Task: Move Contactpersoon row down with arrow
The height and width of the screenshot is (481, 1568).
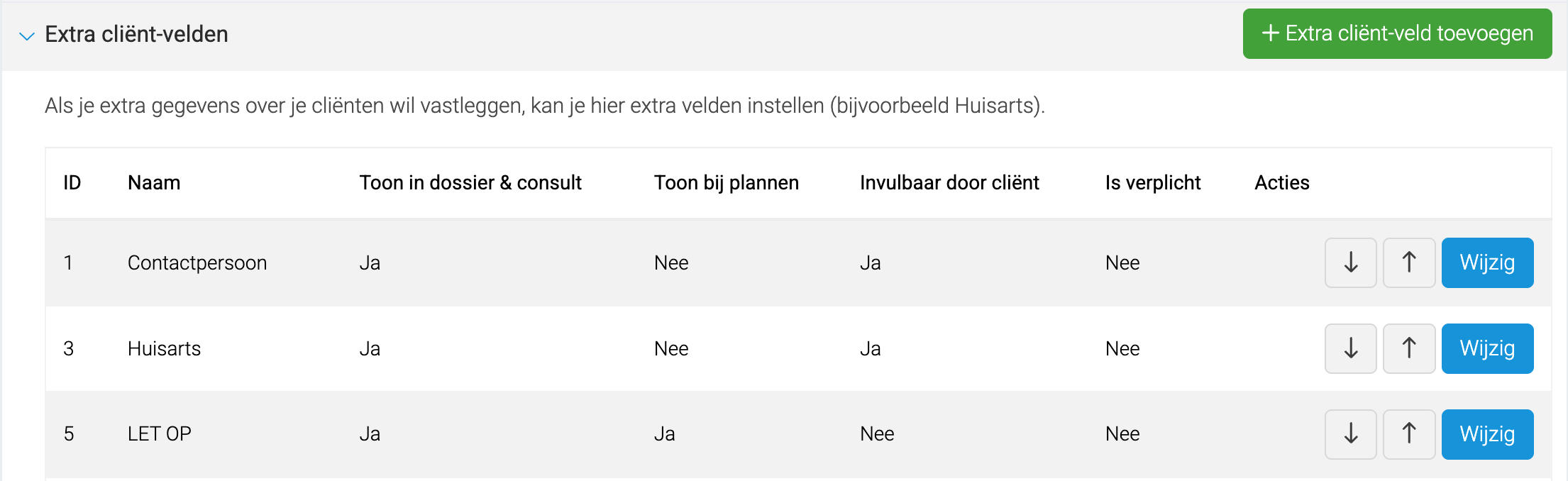Action: tap(1351, 262)
